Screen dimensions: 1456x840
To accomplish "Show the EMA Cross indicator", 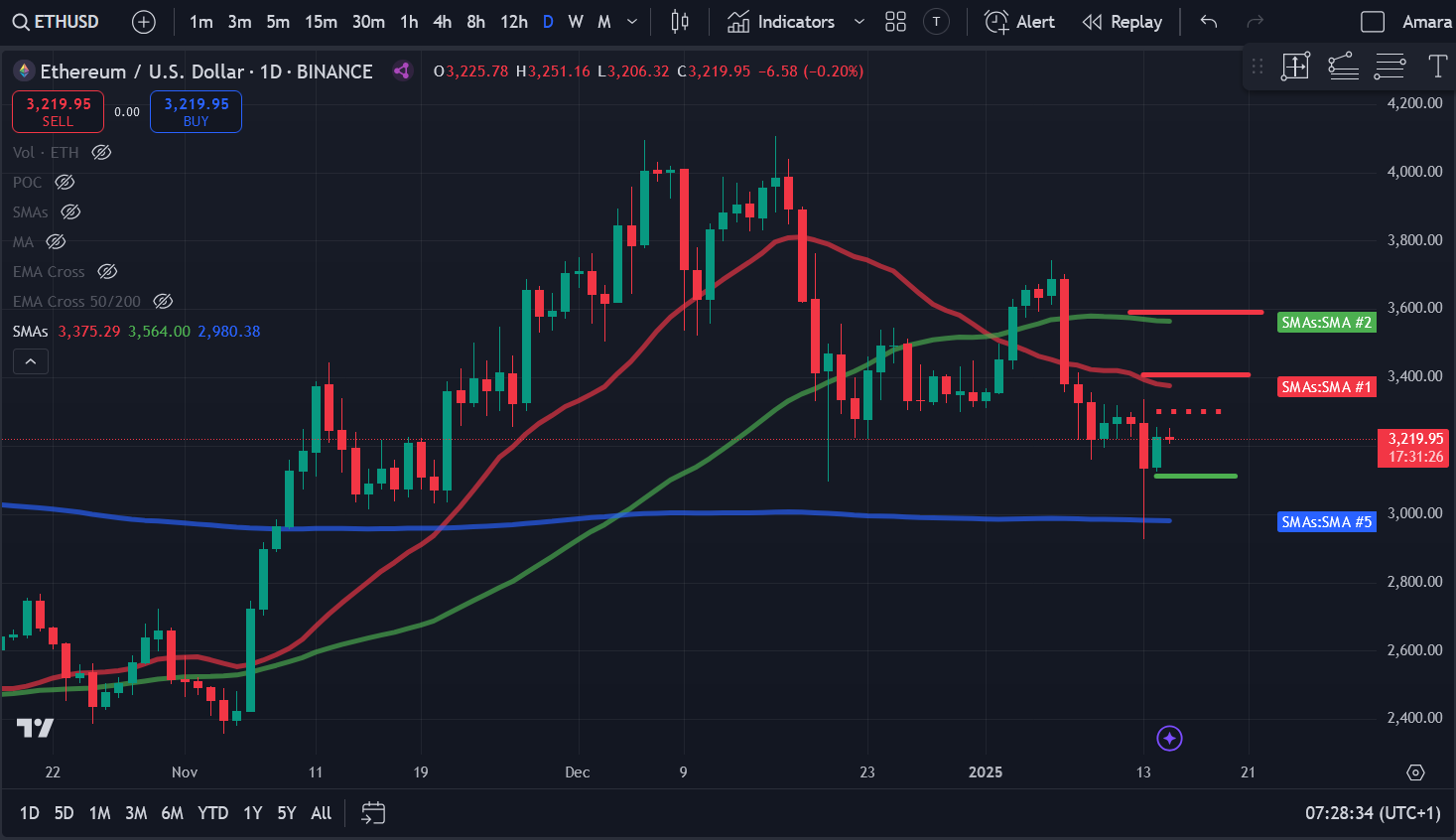I will 107,271.
